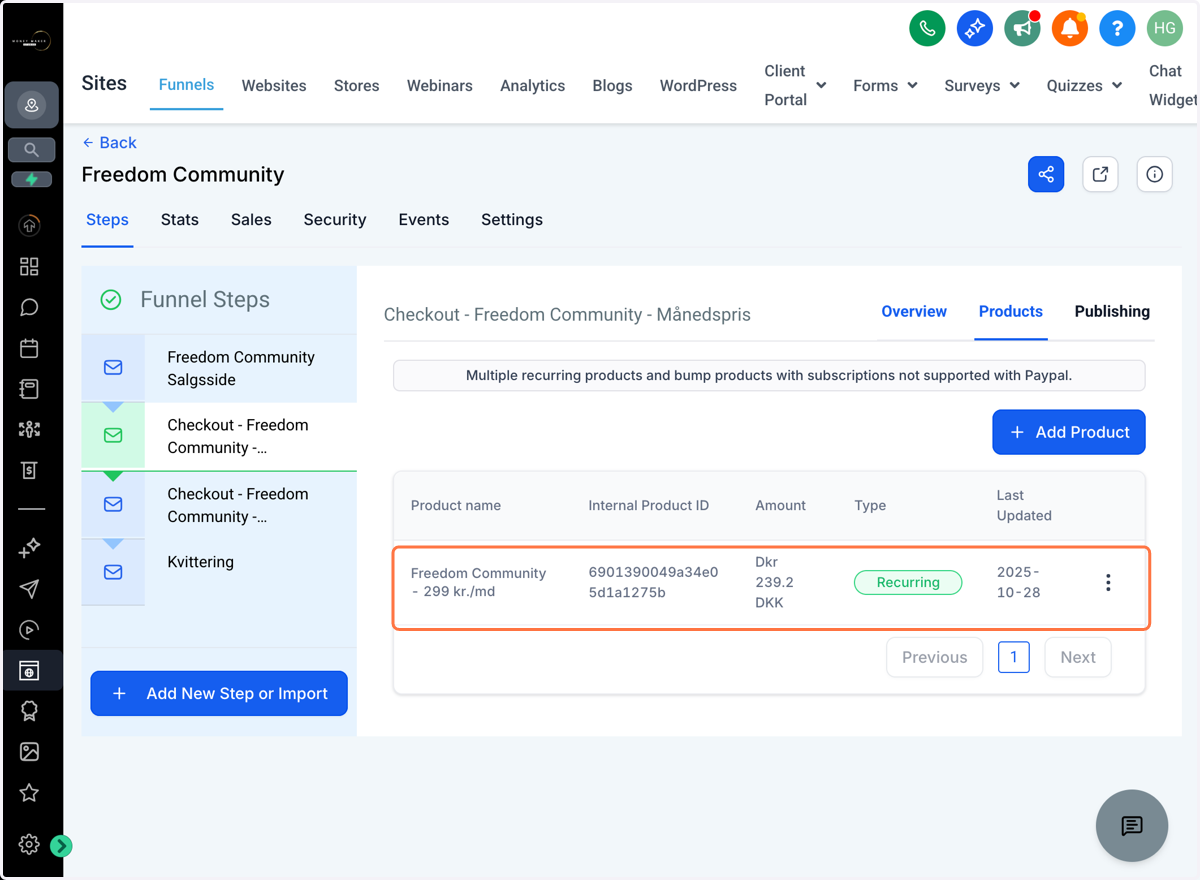Go to the Analytics tab
This screenshot has height=880, width=1200.
(x=532, y=86)
